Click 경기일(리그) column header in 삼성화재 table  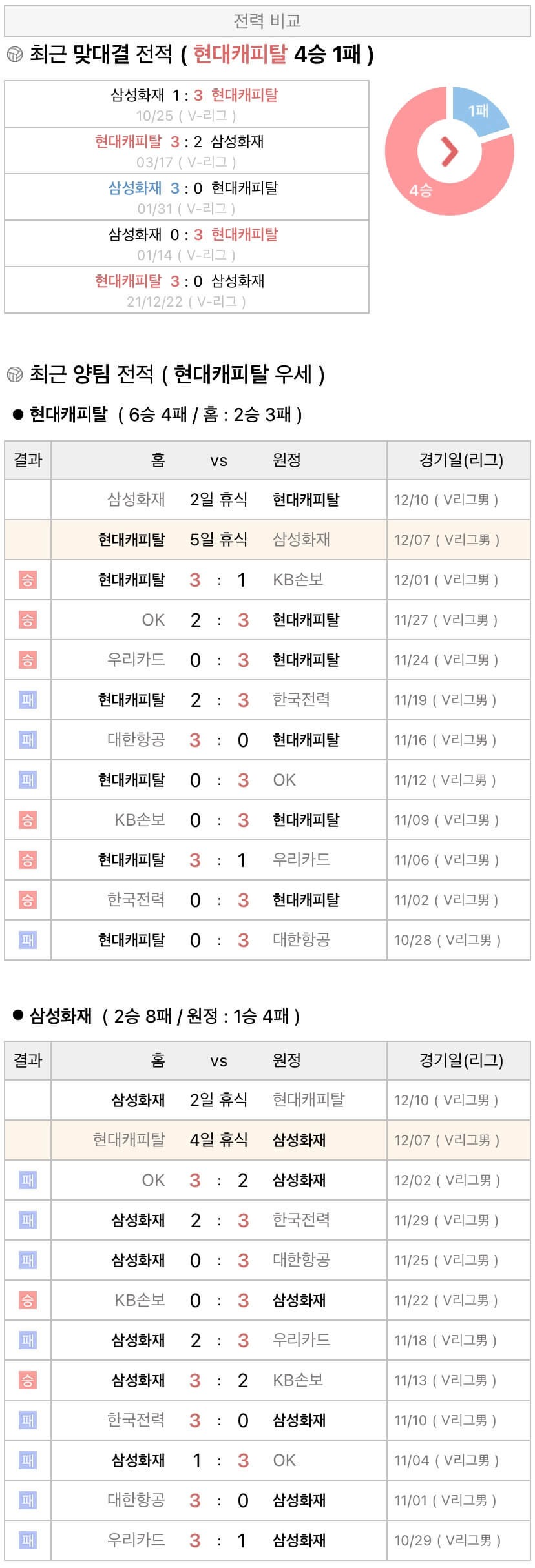pos(460,1060)
